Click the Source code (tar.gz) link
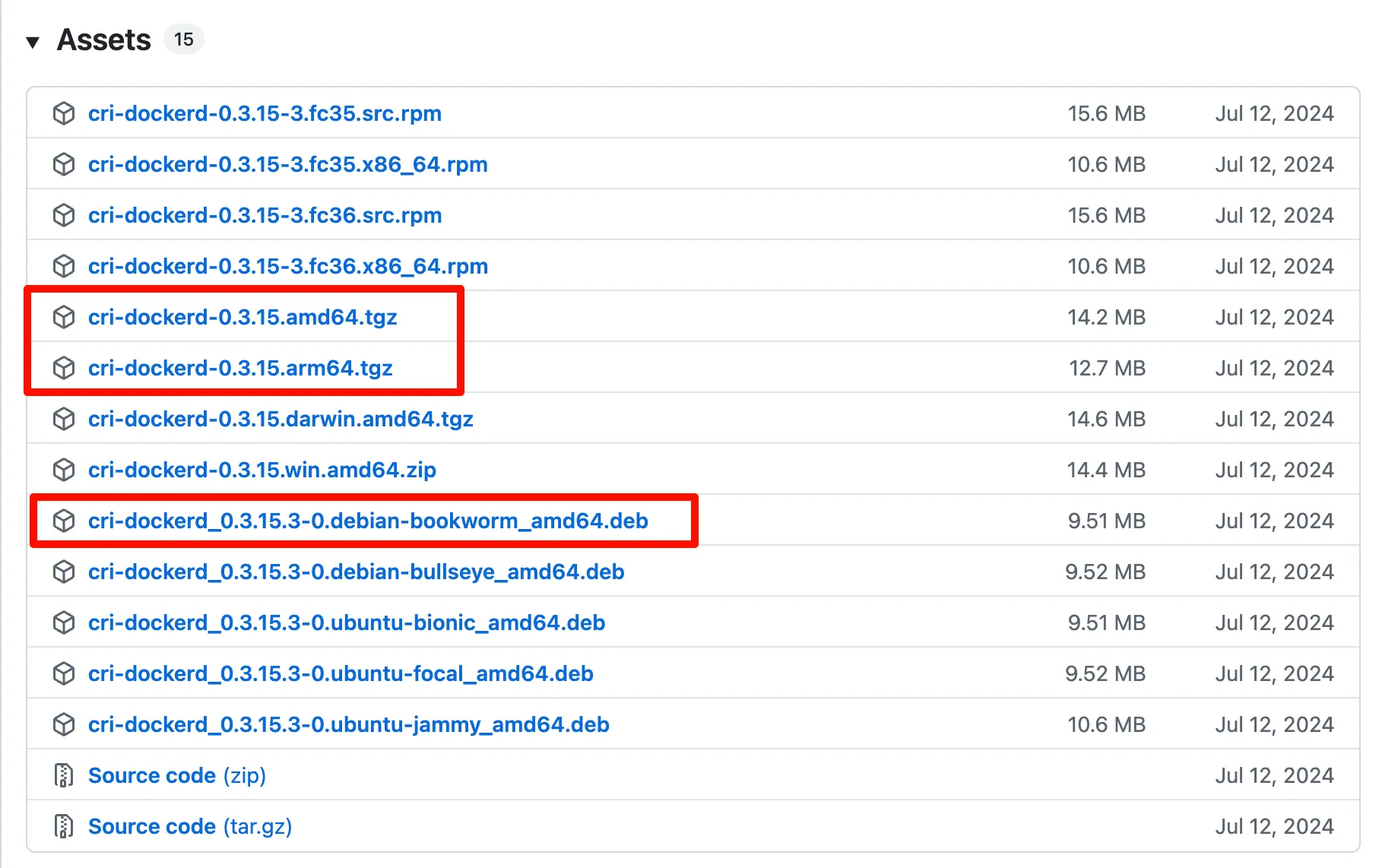The image size is (1379, 868). [190, 826]
